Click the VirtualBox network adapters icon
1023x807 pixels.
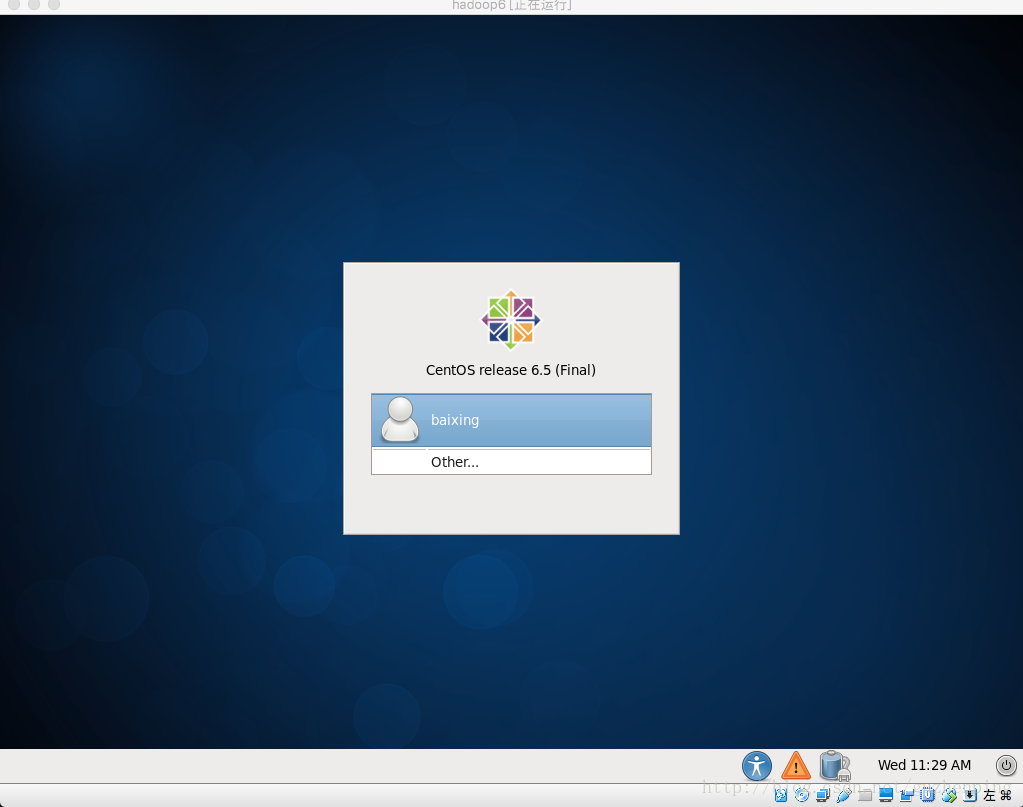[823, 795]
